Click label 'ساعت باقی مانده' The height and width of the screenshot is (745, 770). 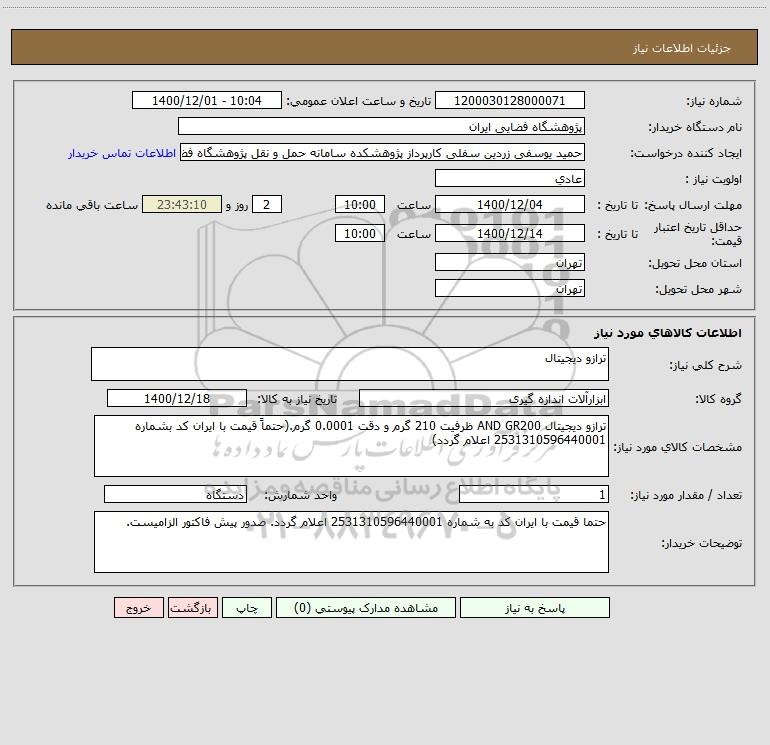[x=92, y=205]
